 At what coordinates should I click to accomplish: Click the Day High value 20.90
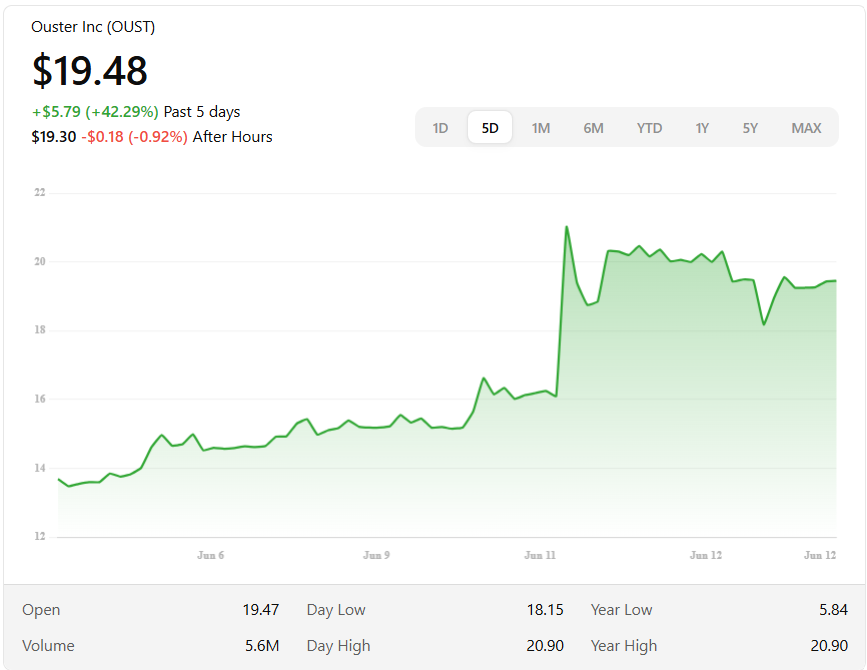545,646
